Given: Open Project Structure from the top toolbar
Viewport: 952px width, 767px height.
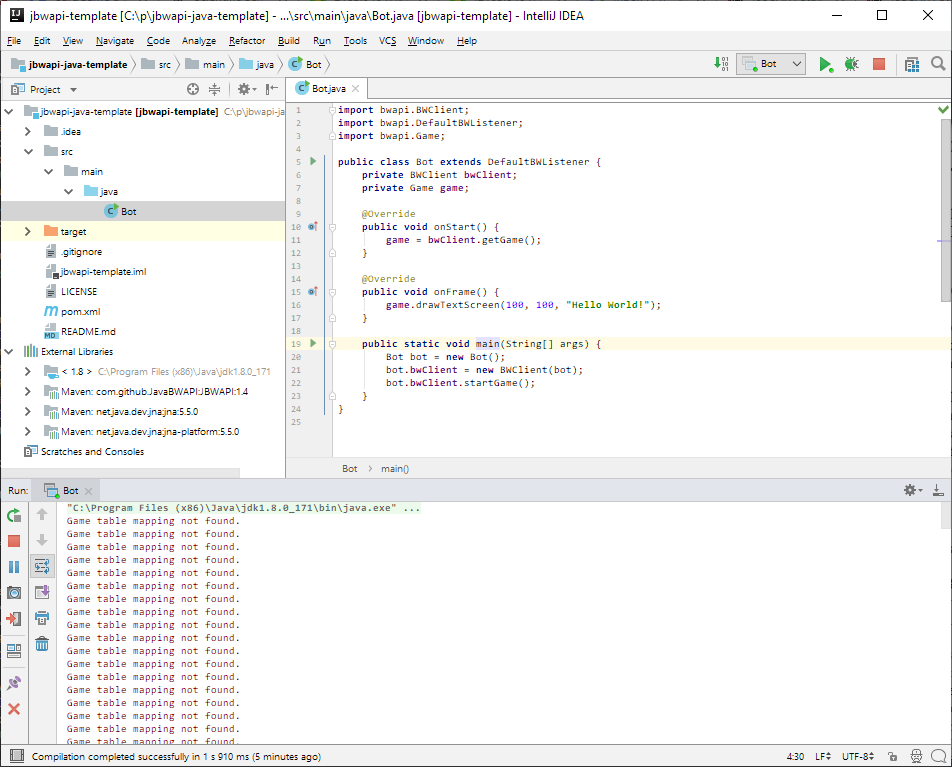Looking at the screenshot, I should coord(911,64).
